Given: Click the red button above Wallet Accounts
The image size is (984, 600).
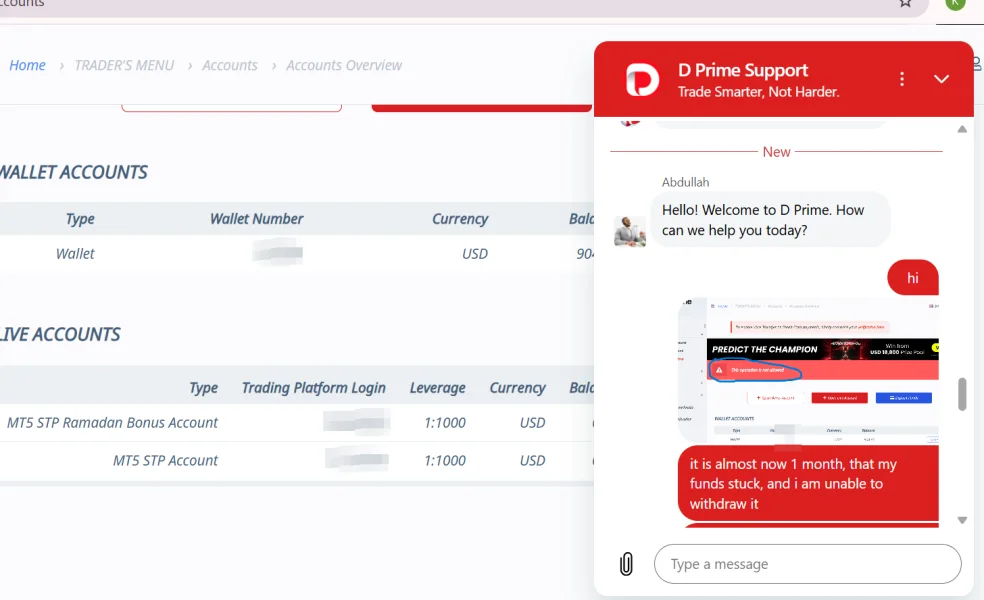Looking at the screenshot, I should click(481, 108).
